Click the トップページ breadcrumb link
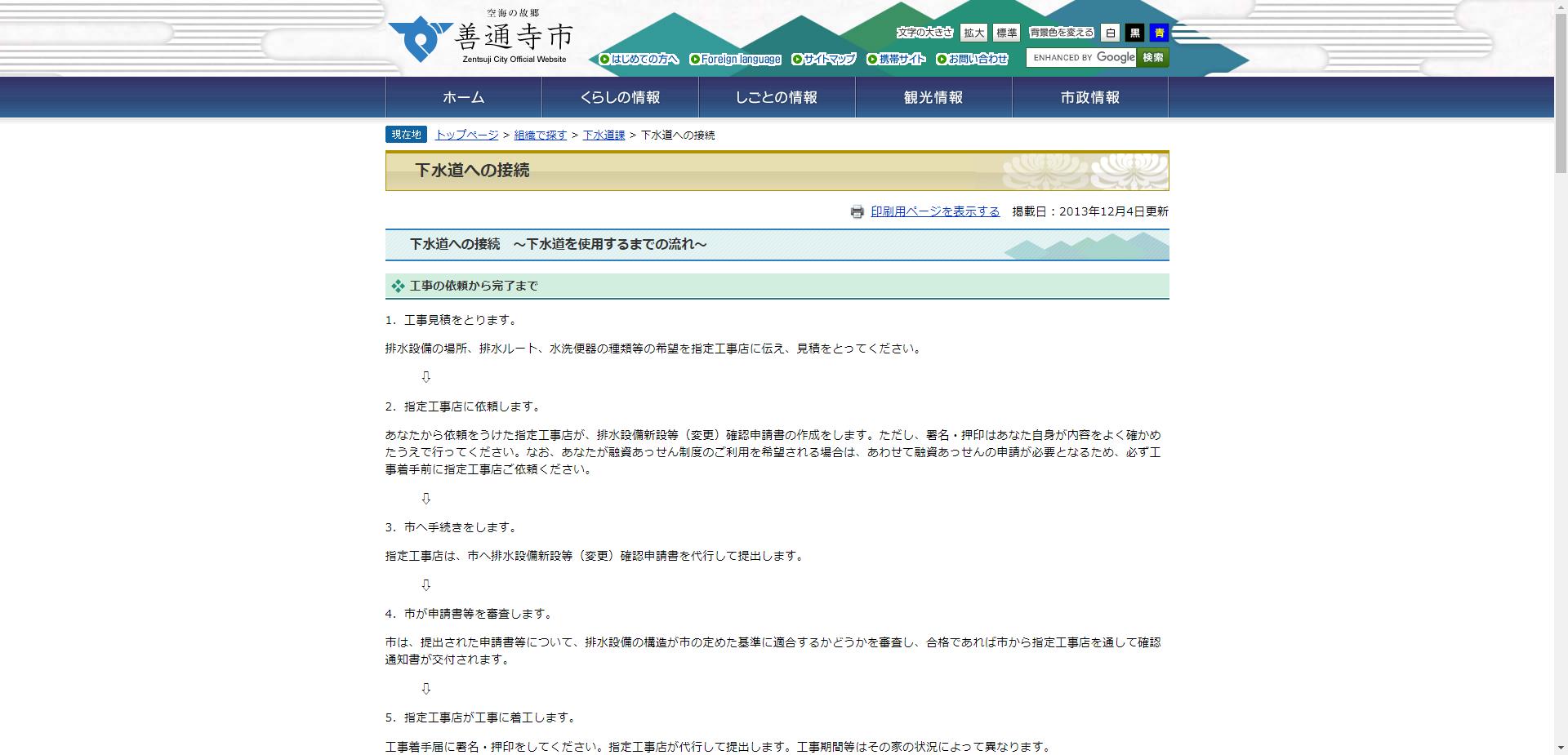The width and height of the screenshot is (1568, 755). tap(465, 135)
